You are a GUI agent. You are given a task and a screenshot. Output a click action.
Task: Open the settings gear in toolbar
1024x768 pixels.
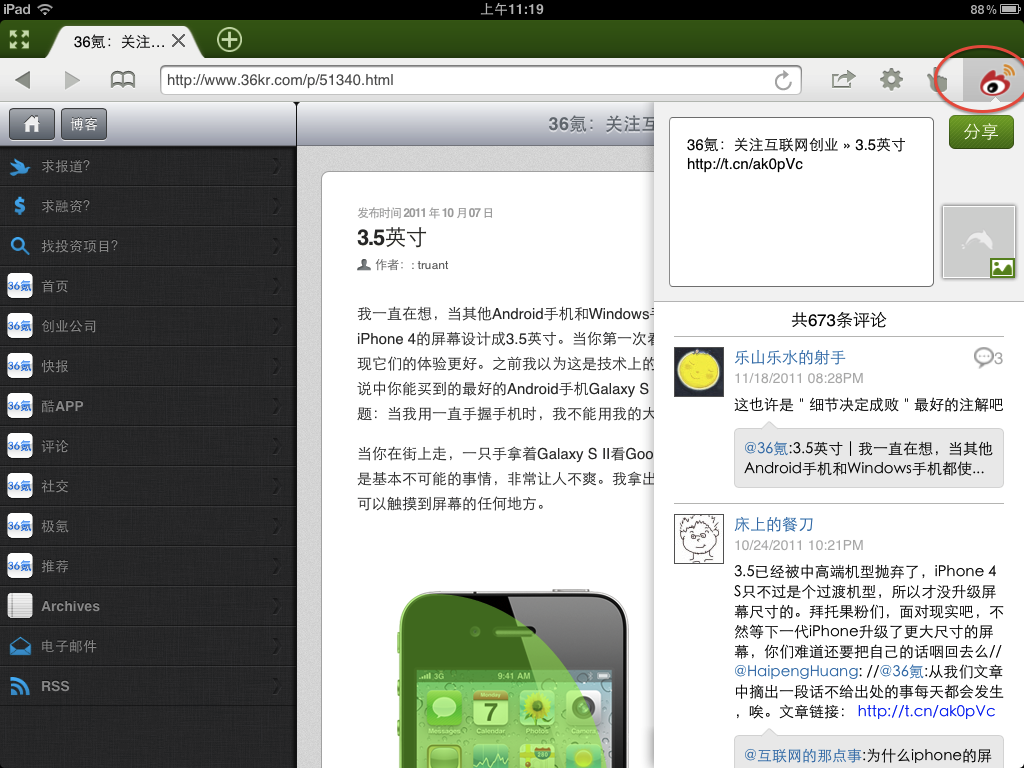point(891,80)
